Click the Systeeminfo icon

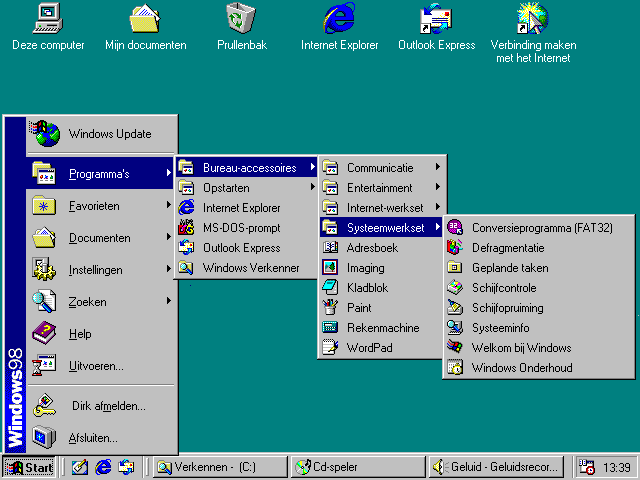(x=455, y=327)
